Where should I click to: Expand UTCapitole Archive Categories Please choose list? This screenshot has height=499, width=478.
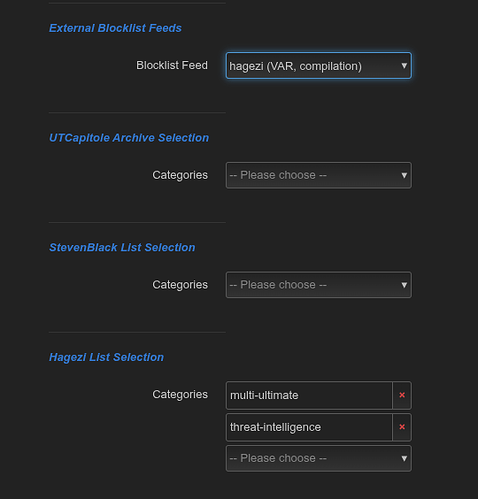pyautogui.click(x=319, y=175)
